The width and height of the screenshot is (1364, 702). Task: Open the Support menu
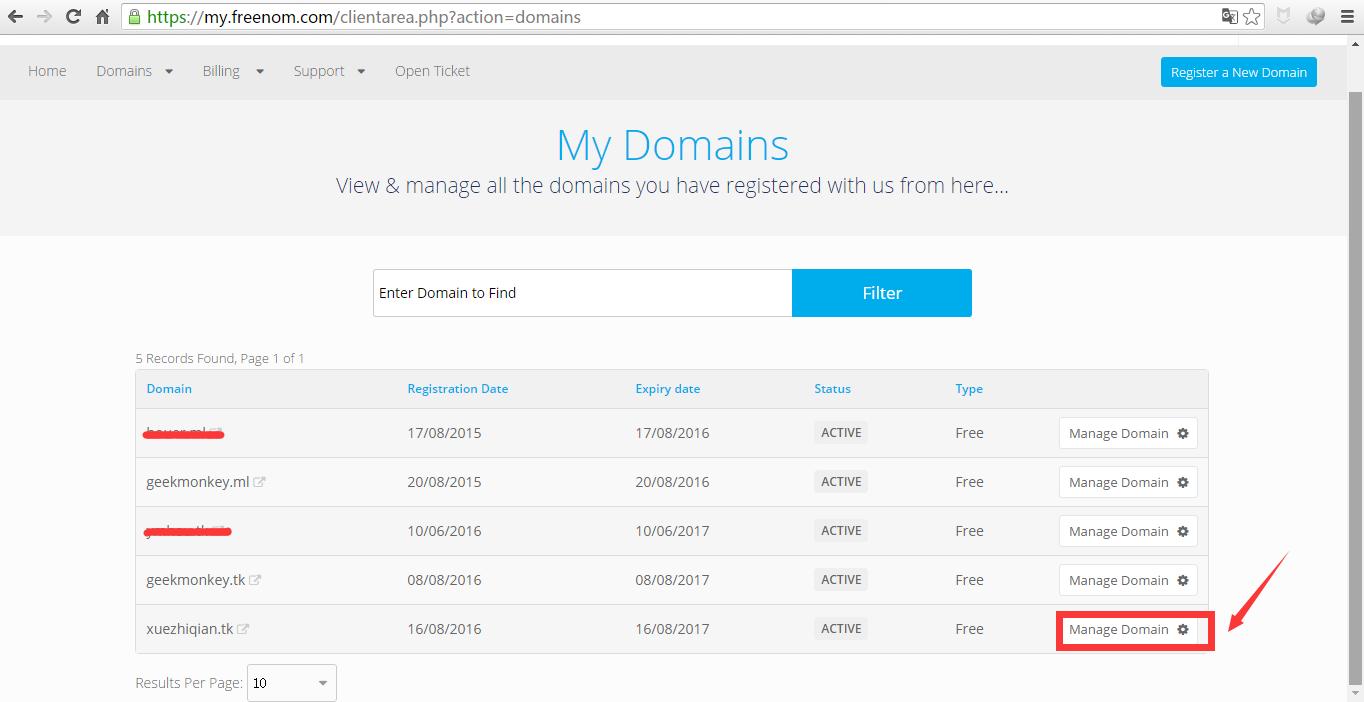[x=329, y=71]
